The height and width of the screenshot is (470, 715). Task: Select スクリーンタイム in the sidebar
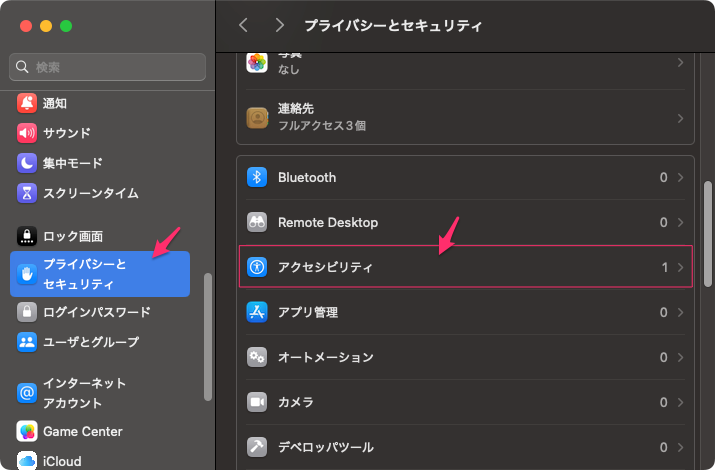(90, 193)
